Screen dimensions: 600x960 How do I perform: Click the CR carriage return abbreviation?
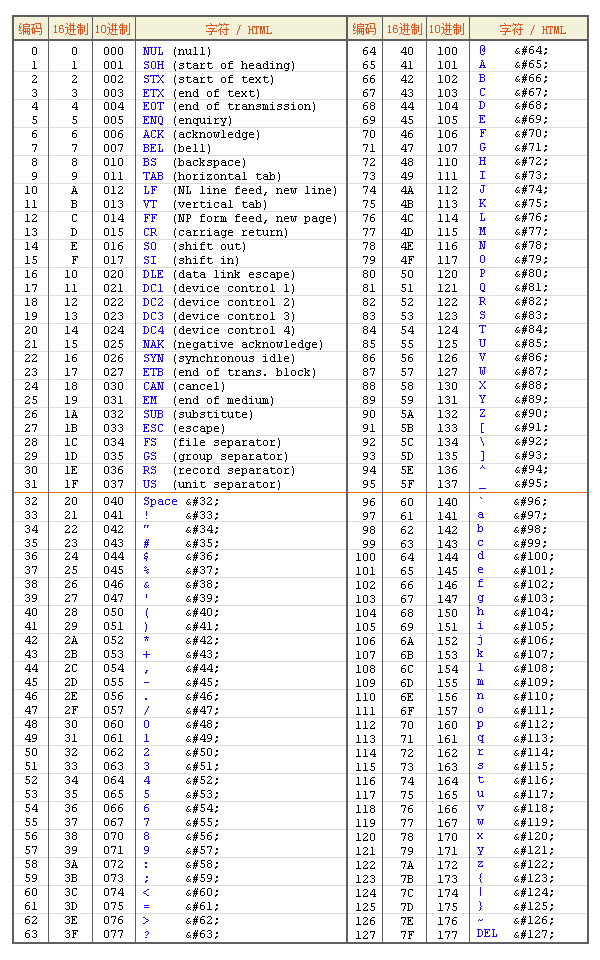(150, 232)
